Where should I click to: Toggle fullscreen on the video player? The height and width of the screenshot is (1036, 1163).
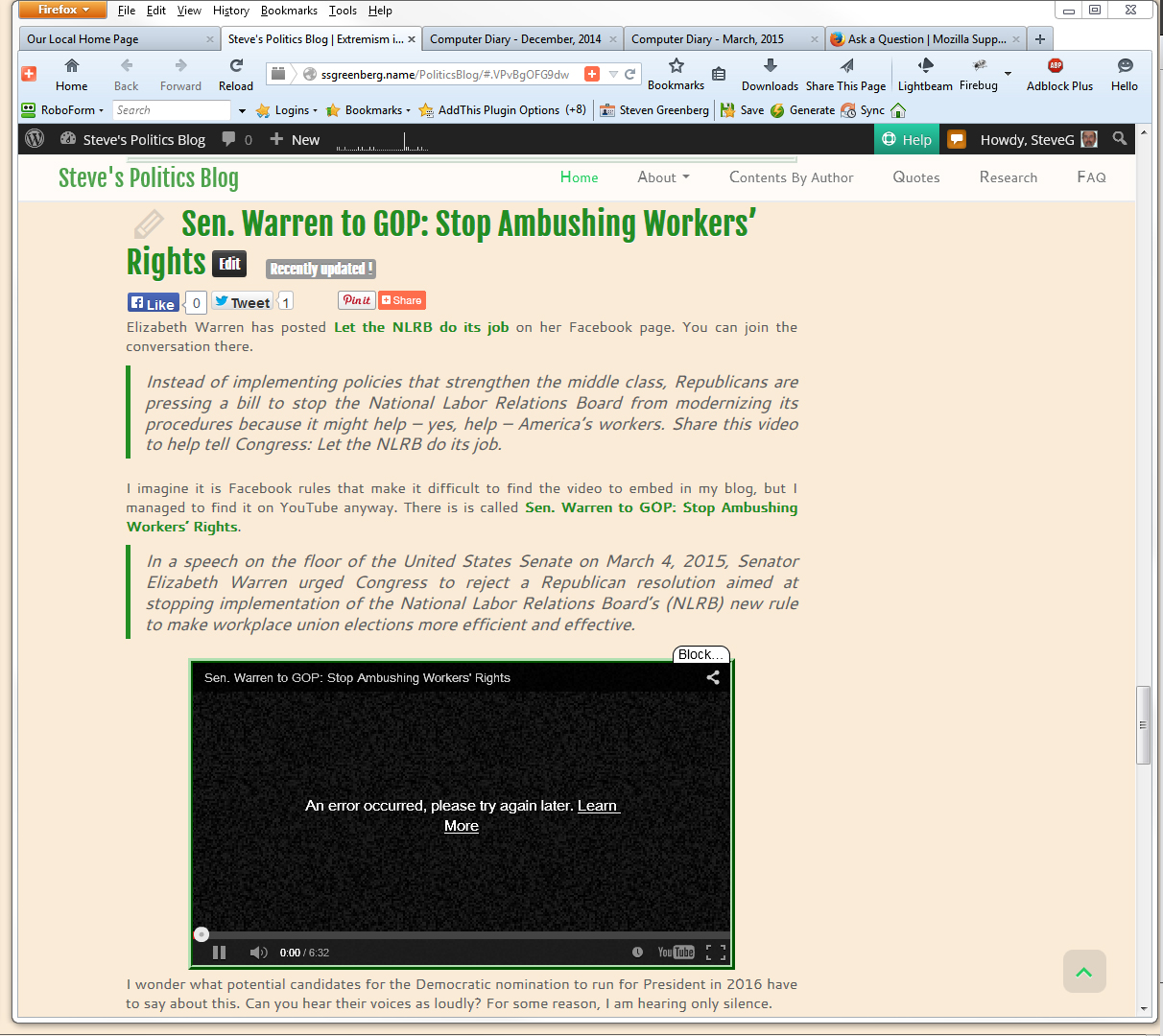[x=716, y=952]
